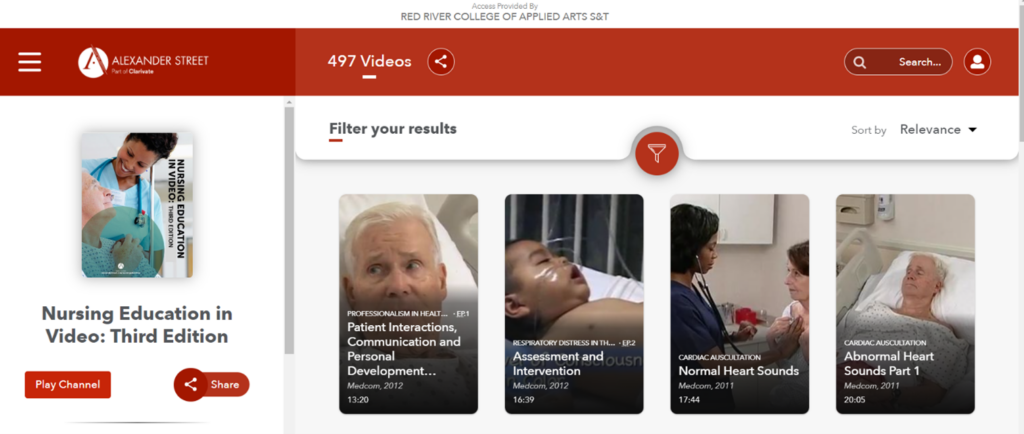Open the user account profile icon

[x=977, y=62]
